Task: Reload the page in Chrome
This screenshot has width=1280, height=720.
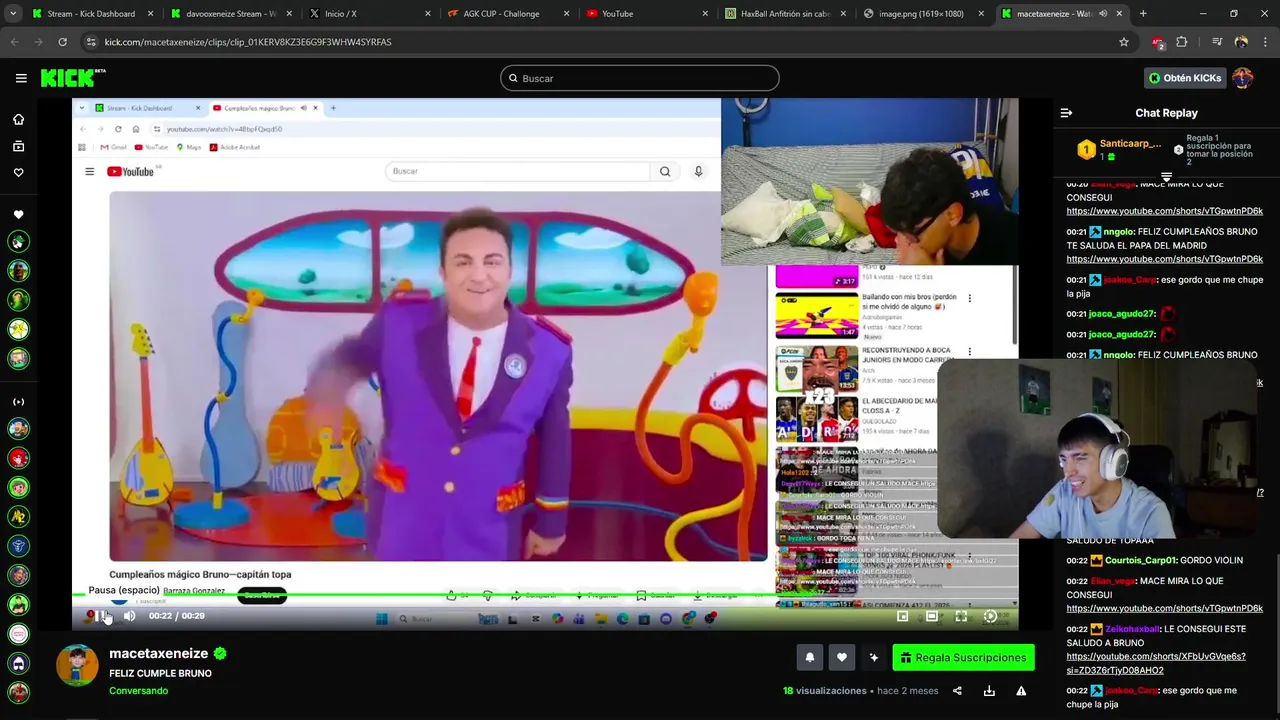Action: point(62,42)
